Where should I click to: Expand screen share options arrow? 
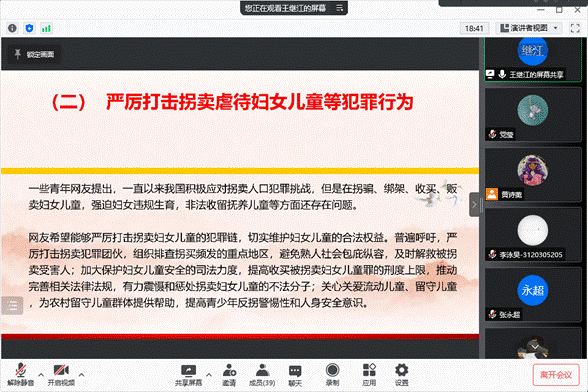tap(209, 374)
